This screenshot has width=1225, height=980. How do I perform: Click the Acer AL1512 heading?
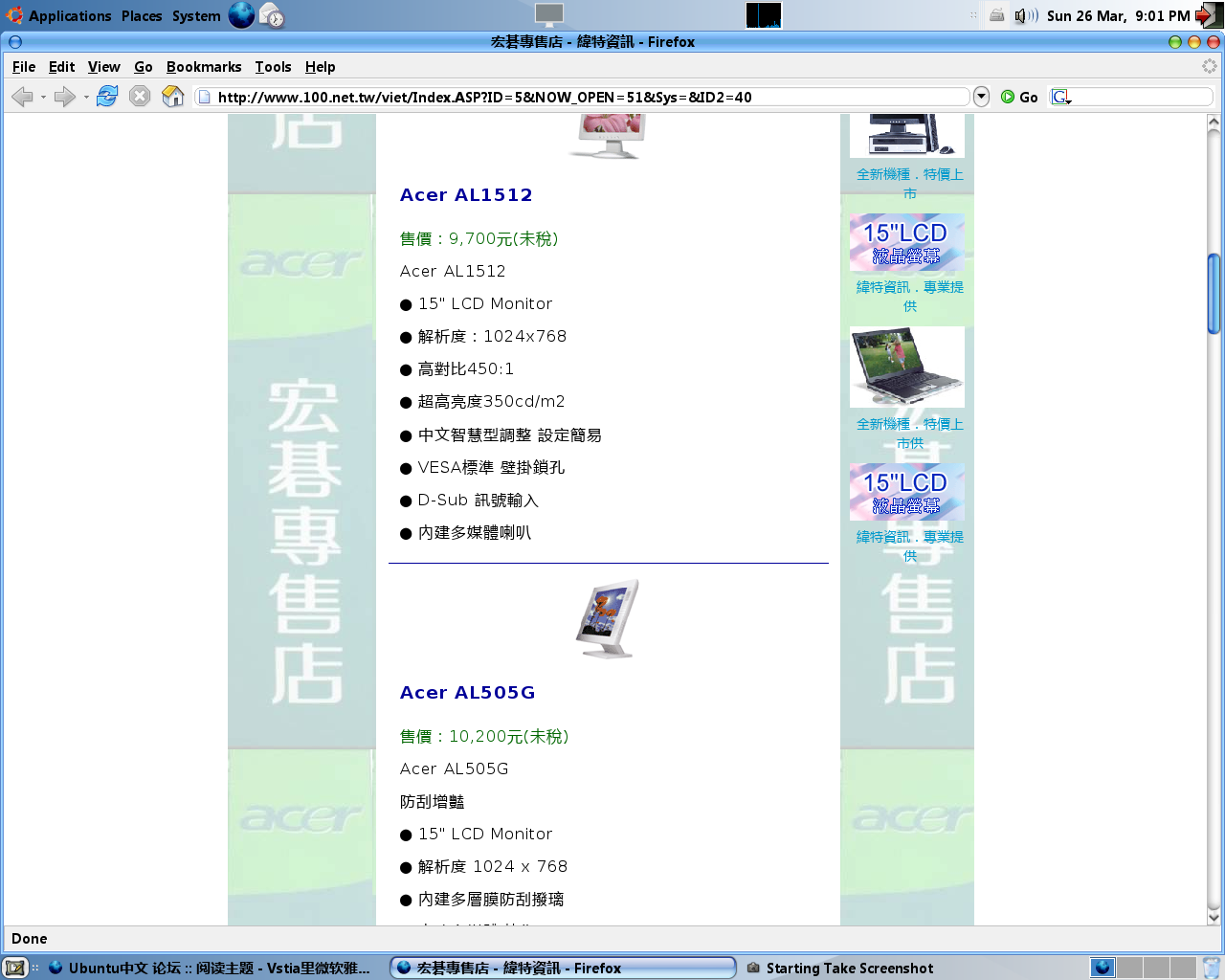coord(466,195)
